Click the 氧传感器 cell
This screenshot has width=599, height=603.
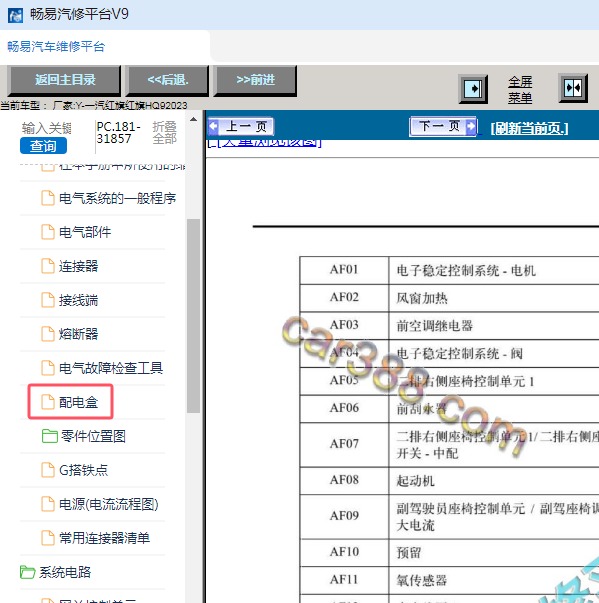coord(494,580)
